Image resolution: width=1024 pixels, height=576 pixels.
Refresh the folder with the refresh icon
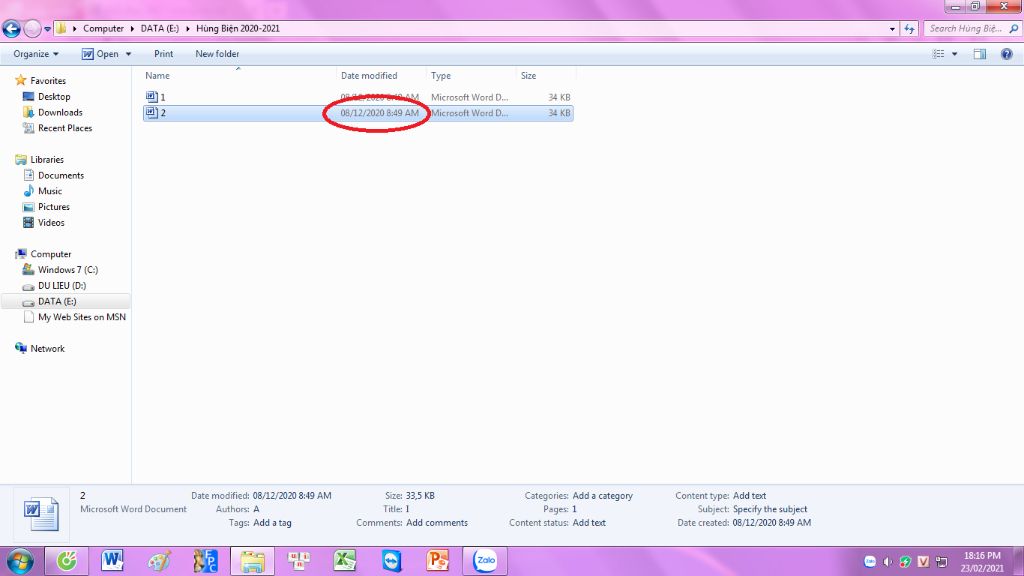[x=909, y=29]
